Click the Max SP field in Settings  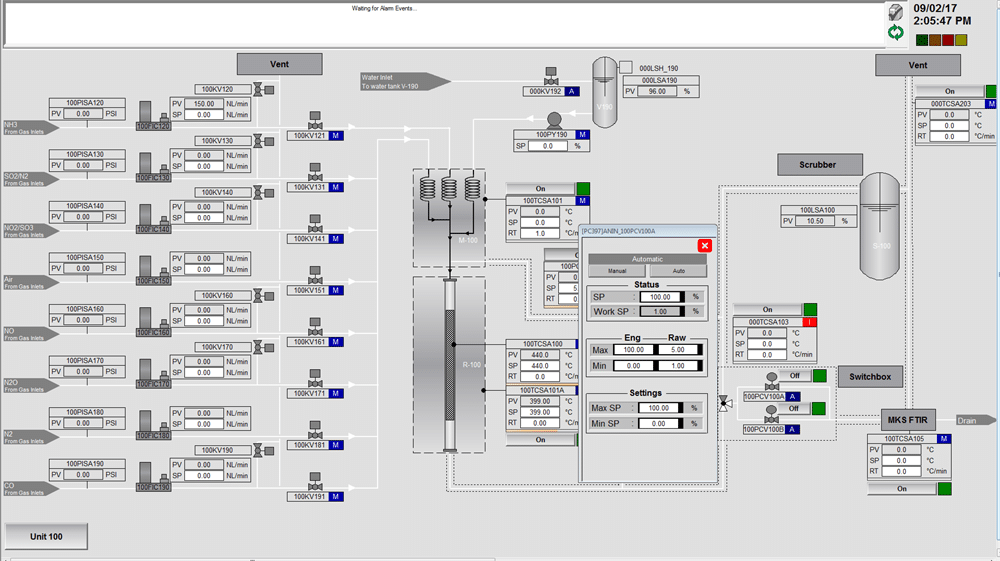661,408
